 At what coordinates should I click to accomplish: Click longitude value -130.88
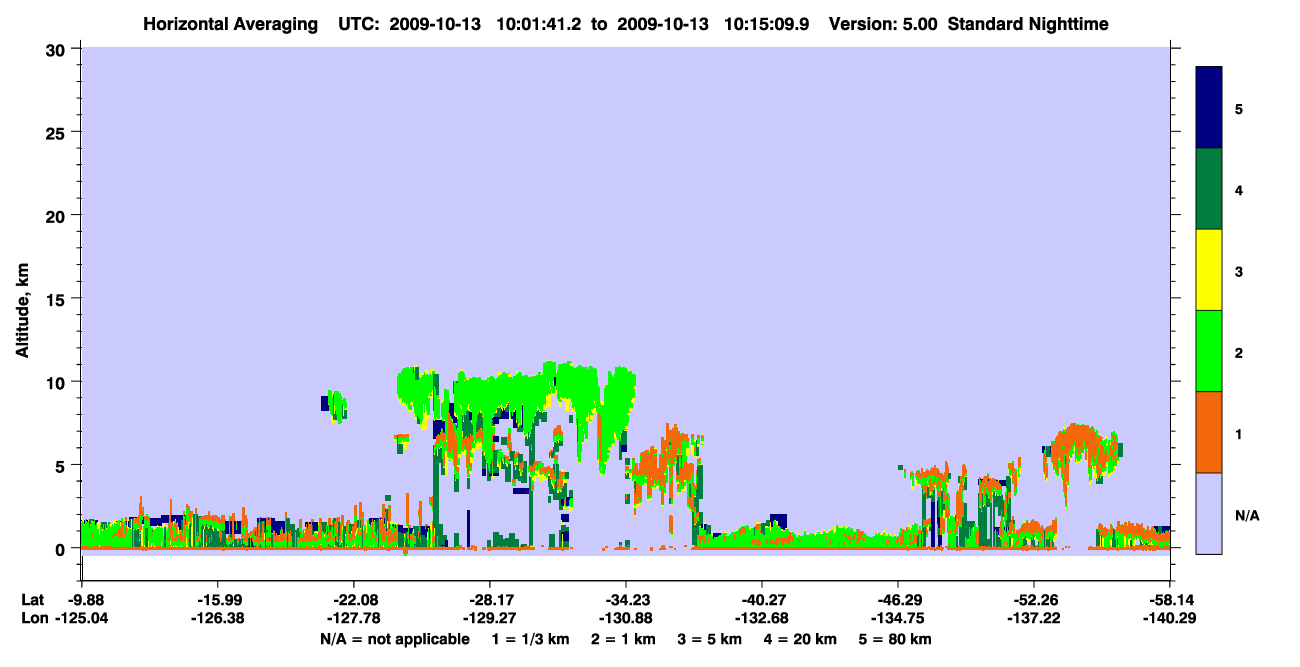point(625,618)
